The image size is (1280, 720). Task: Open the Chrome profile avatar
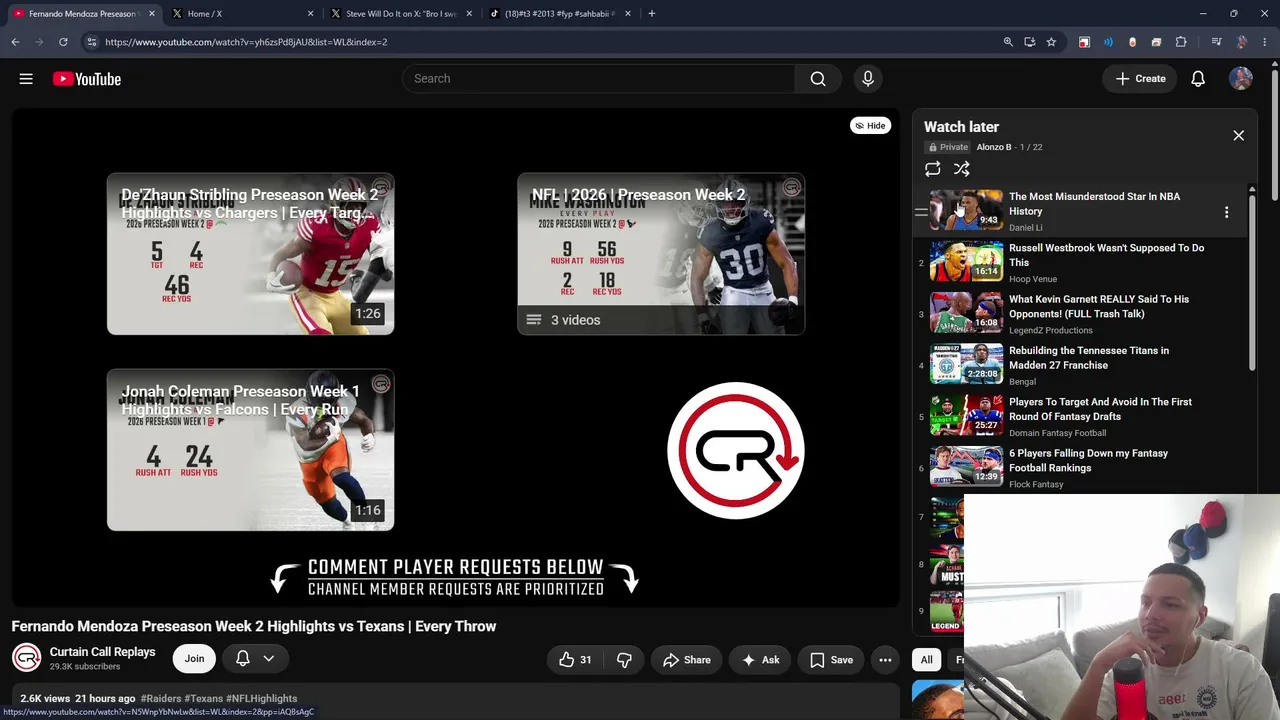(x=1241, y=42)
